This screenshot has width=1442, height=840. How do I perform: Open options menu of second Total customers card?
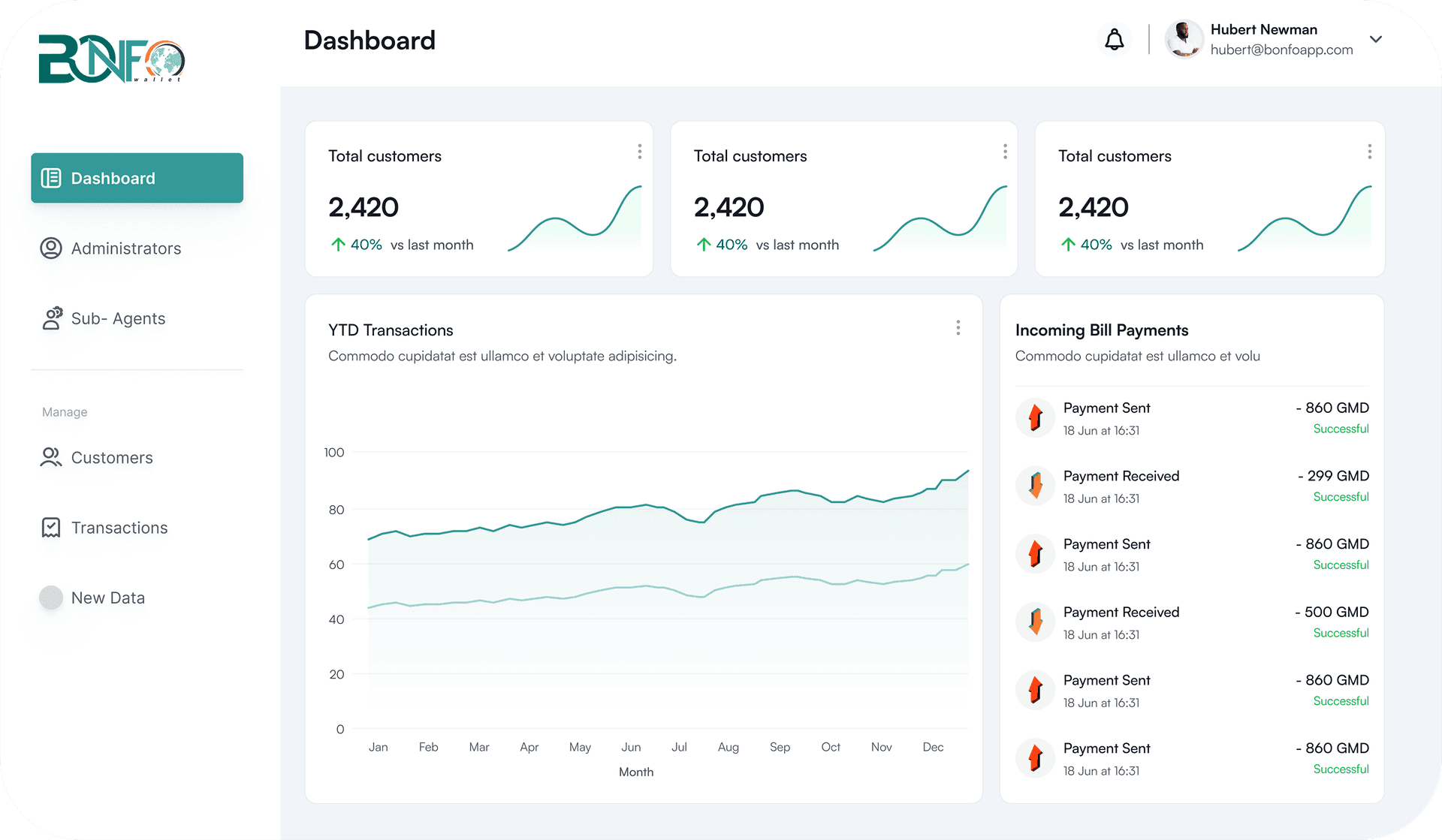[x=1005, y=152]
